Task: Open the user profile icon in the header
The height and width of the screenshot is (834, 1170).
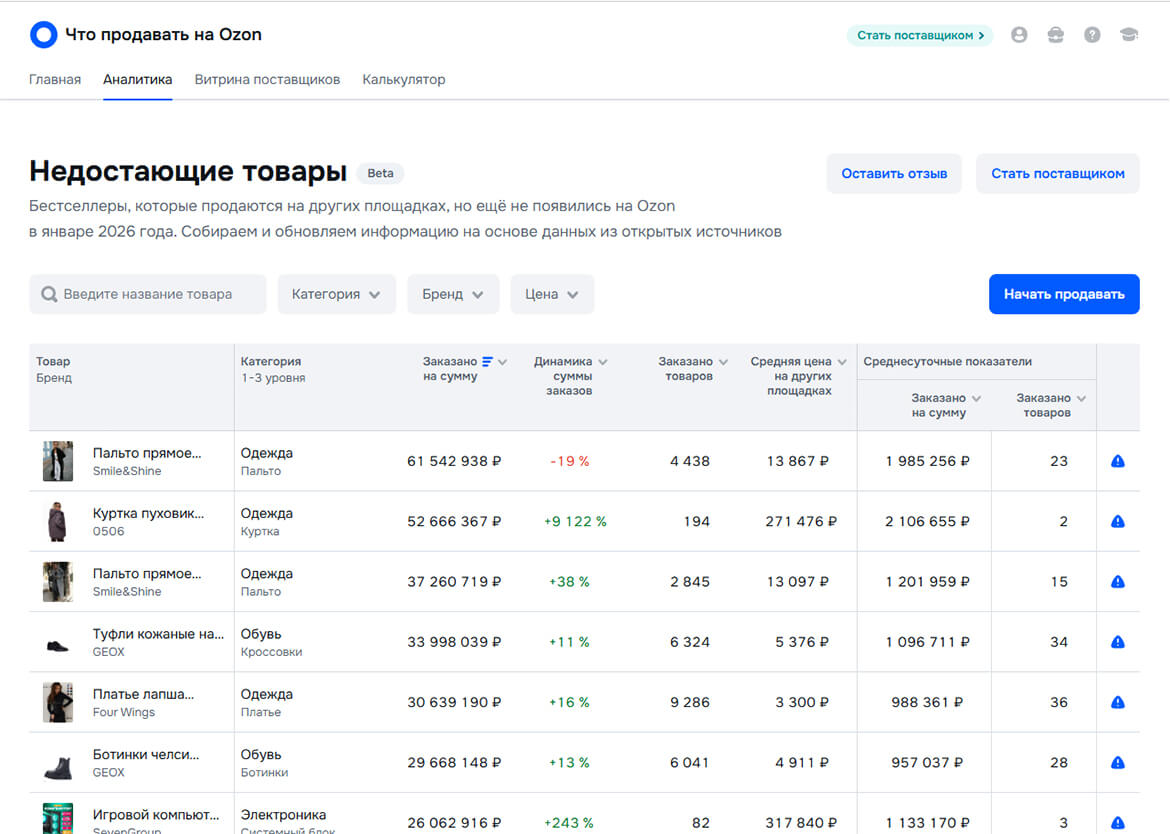Action: [1019, 34]
